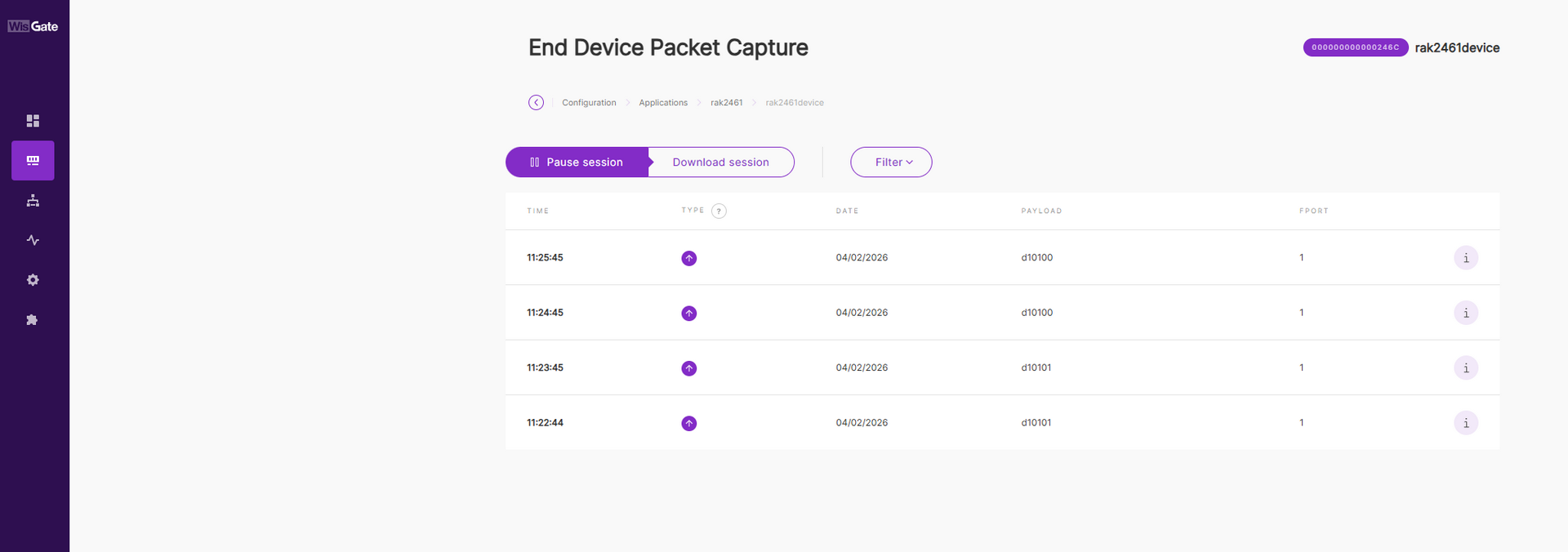Go to Applications breadcrumb
Viewport: 1568px width, 552px height.
tap(663, 103)
